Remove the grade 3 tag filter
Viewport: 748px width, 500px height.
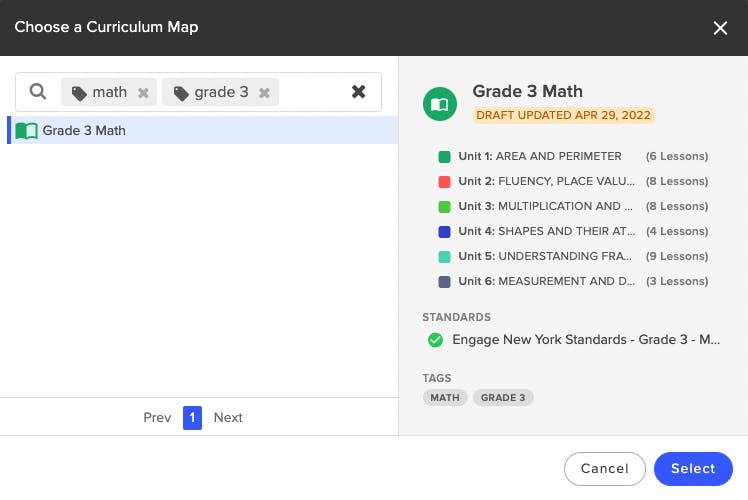(264, 93)
